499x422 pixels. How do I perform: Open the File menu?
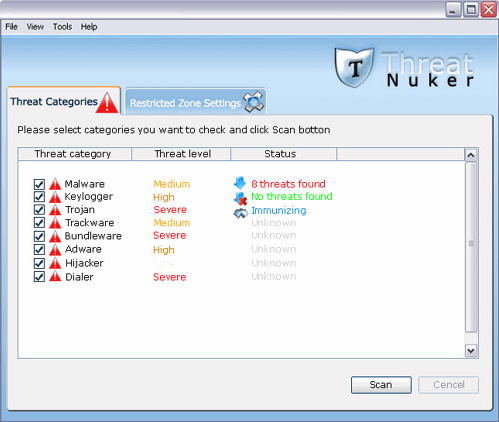click(11, 27)
